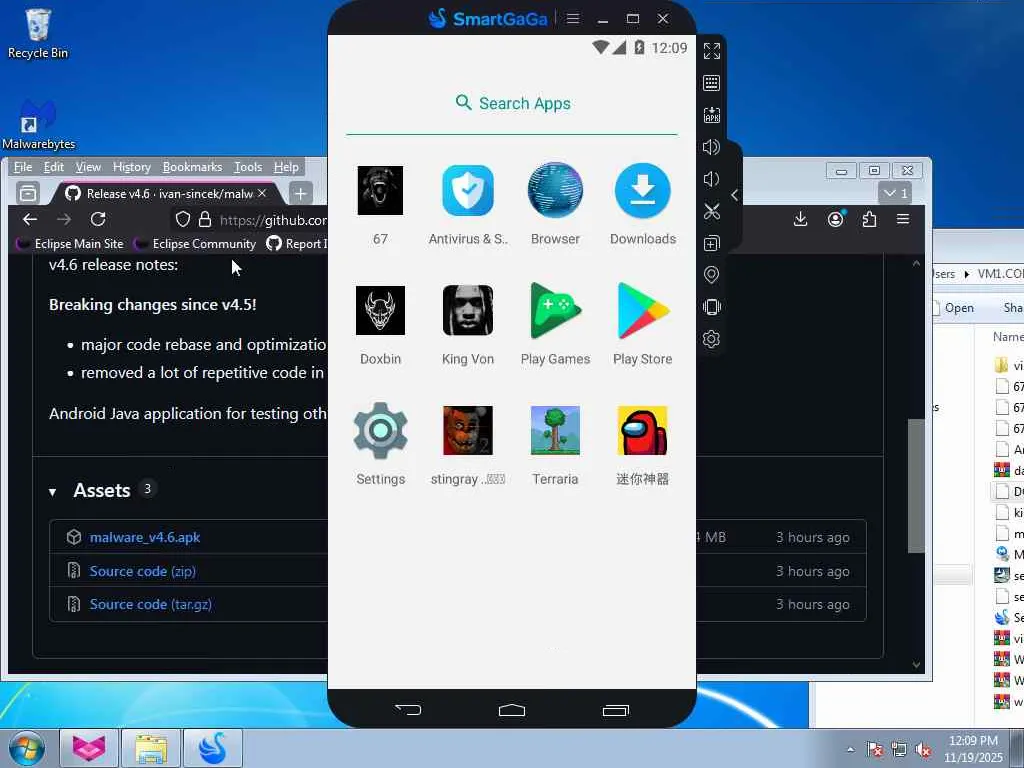Open the Play Store app
1024x768 pixels.
pos(643,310)
